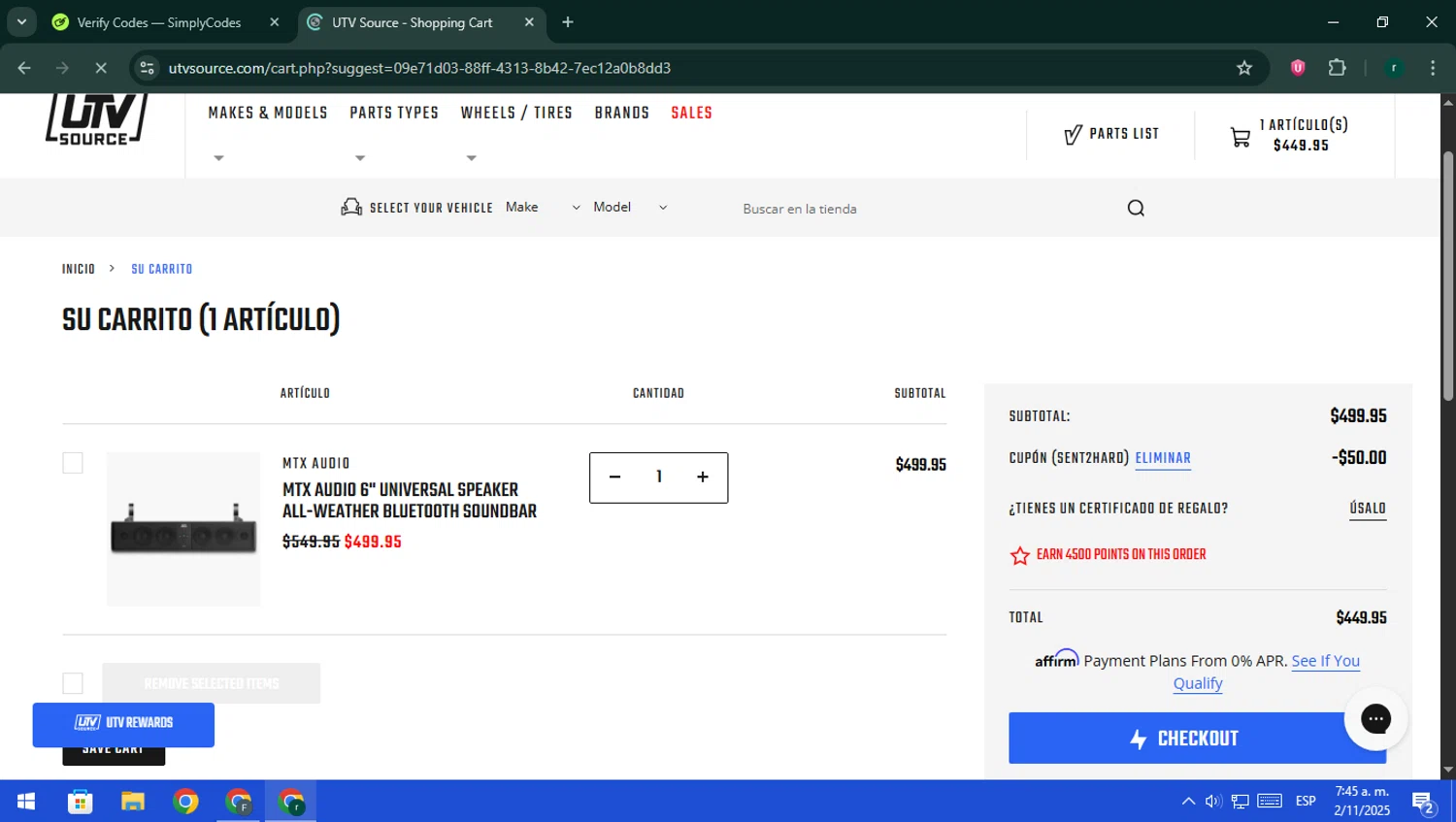Open the shopping cart icon in header
The width and height of the screenshot is (1456, 822).
coord(1241,137)
